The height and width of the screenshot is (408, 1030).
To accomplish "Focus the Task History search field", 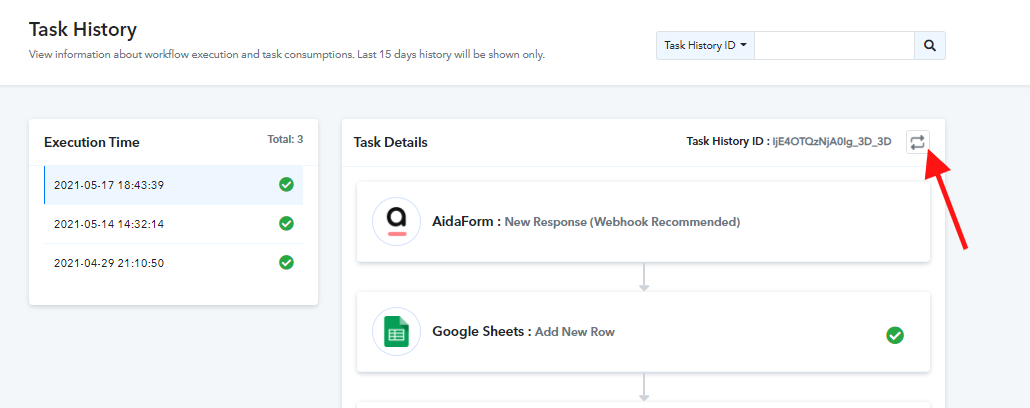I will pyautogui.click(x=834, y=46).
